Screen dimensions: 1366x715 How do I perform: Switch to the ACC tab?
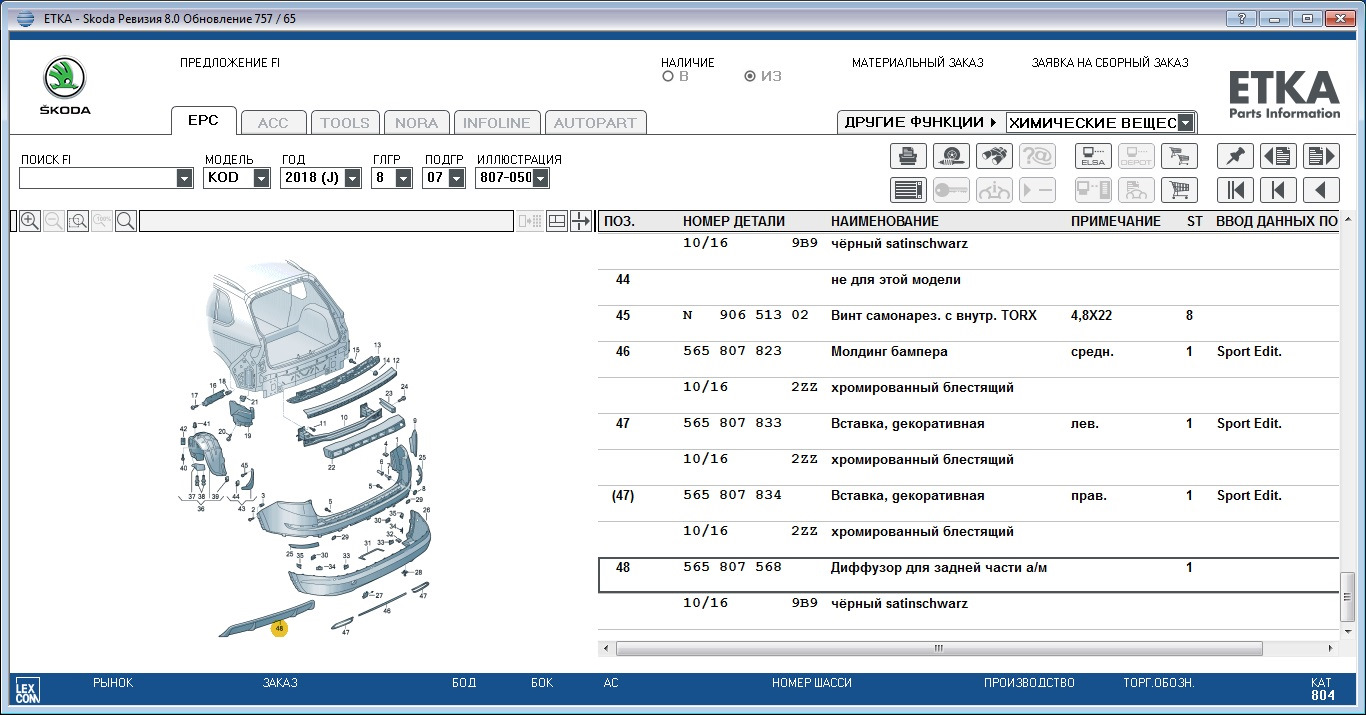tap(273, 123)
